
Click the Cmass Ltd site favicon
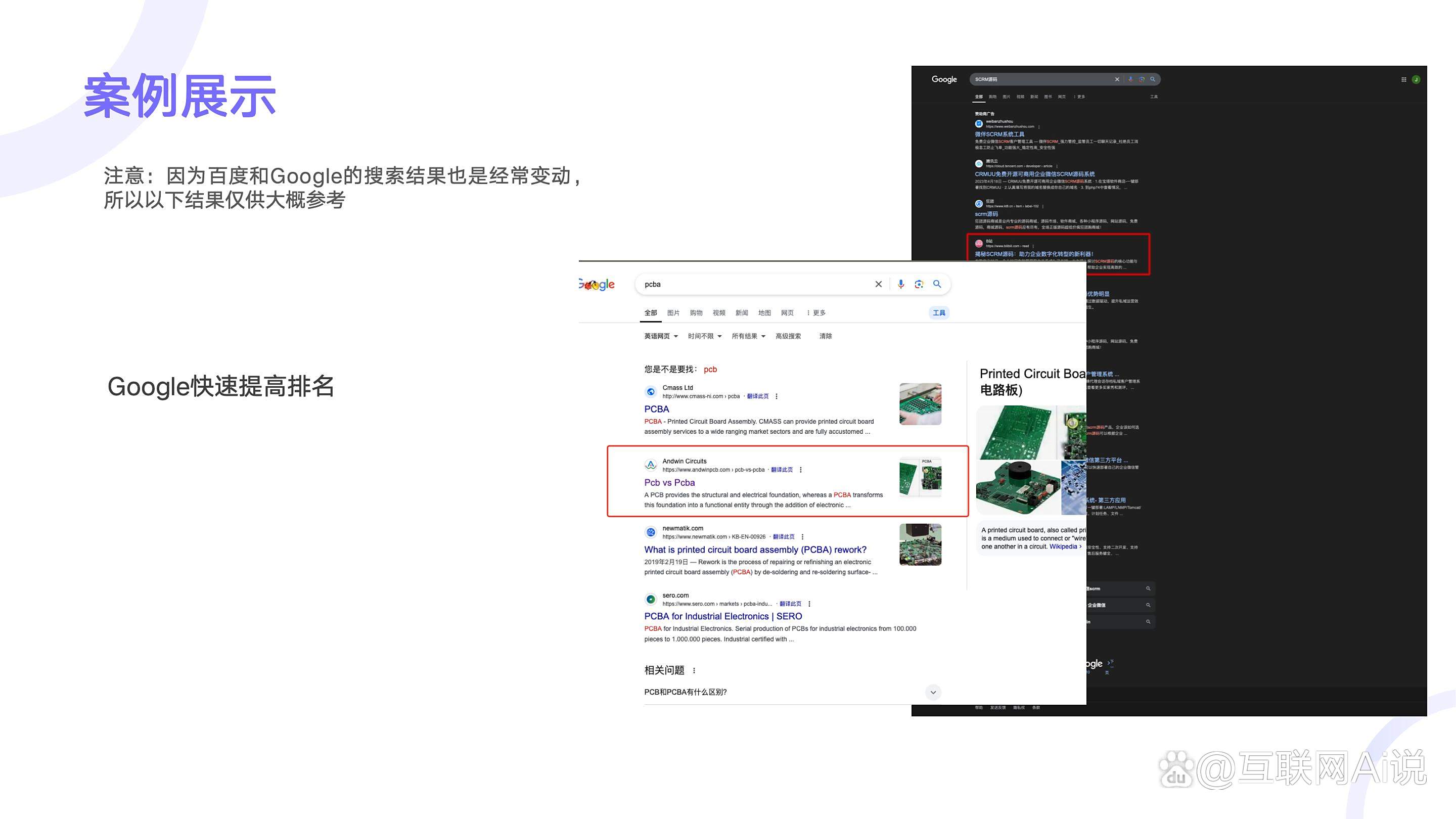tap(651, 392)
